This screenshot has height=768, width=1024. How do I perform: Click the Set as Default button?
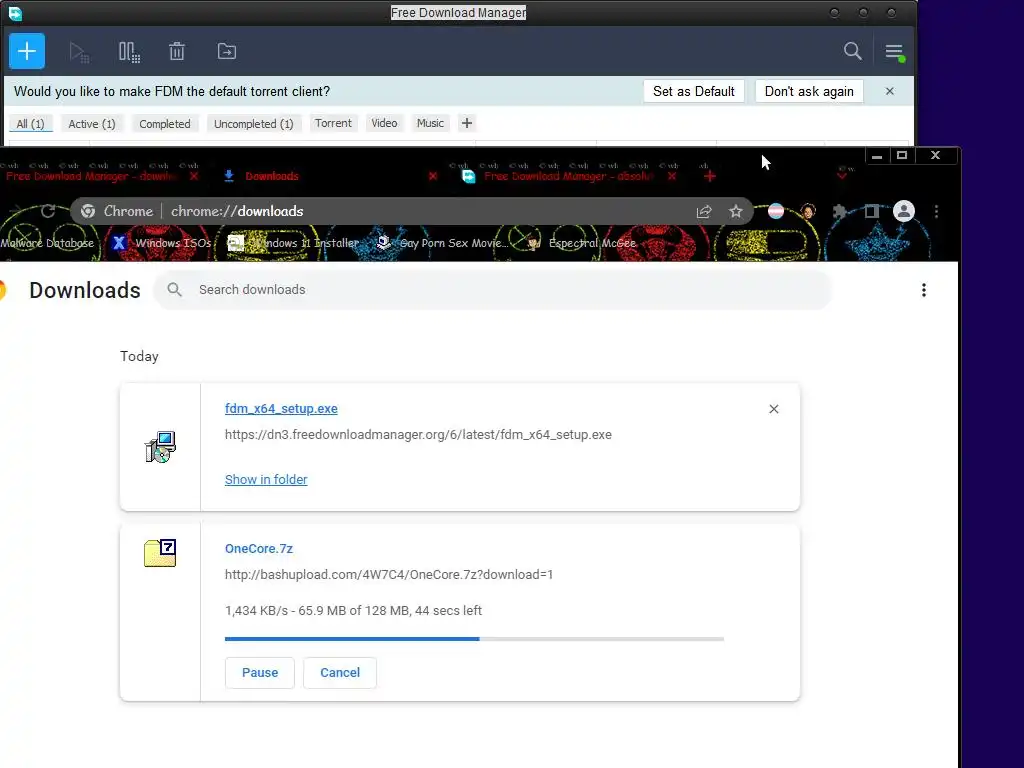pos(694,91)
